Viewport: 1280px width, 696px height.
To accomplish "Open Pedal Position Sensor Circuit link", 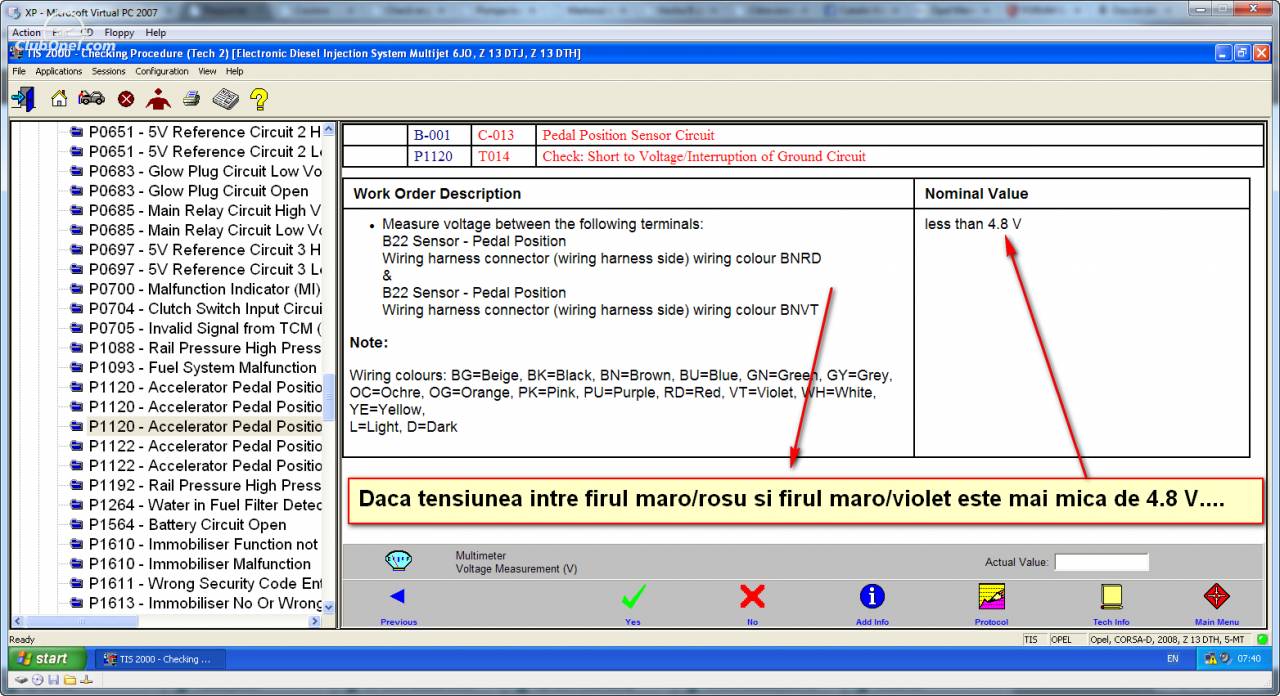I will click(628, 135).
